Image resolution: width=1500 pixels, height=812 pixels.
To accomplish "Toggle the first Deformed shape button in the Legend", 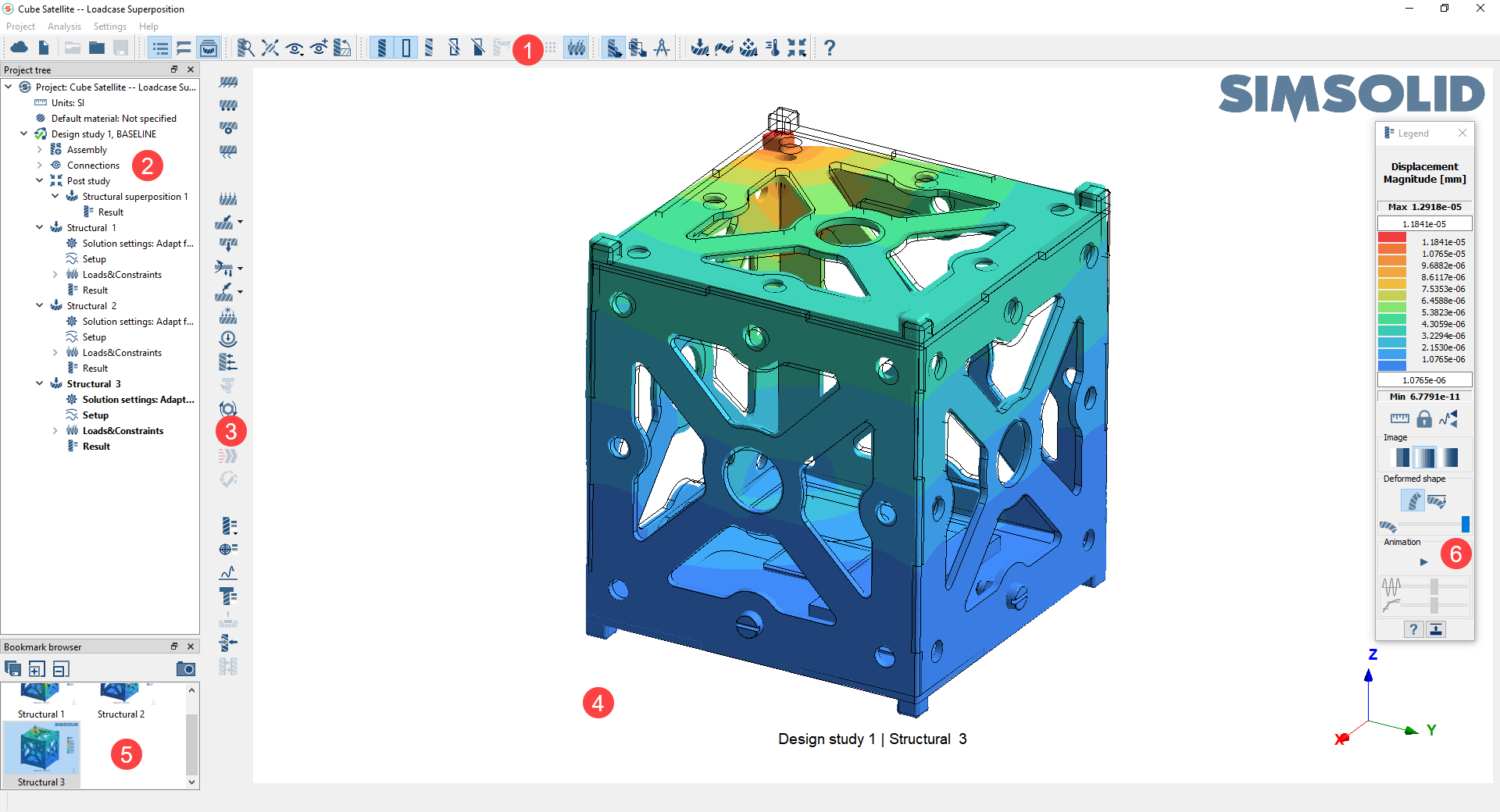I will click(x=1412, y=500).
